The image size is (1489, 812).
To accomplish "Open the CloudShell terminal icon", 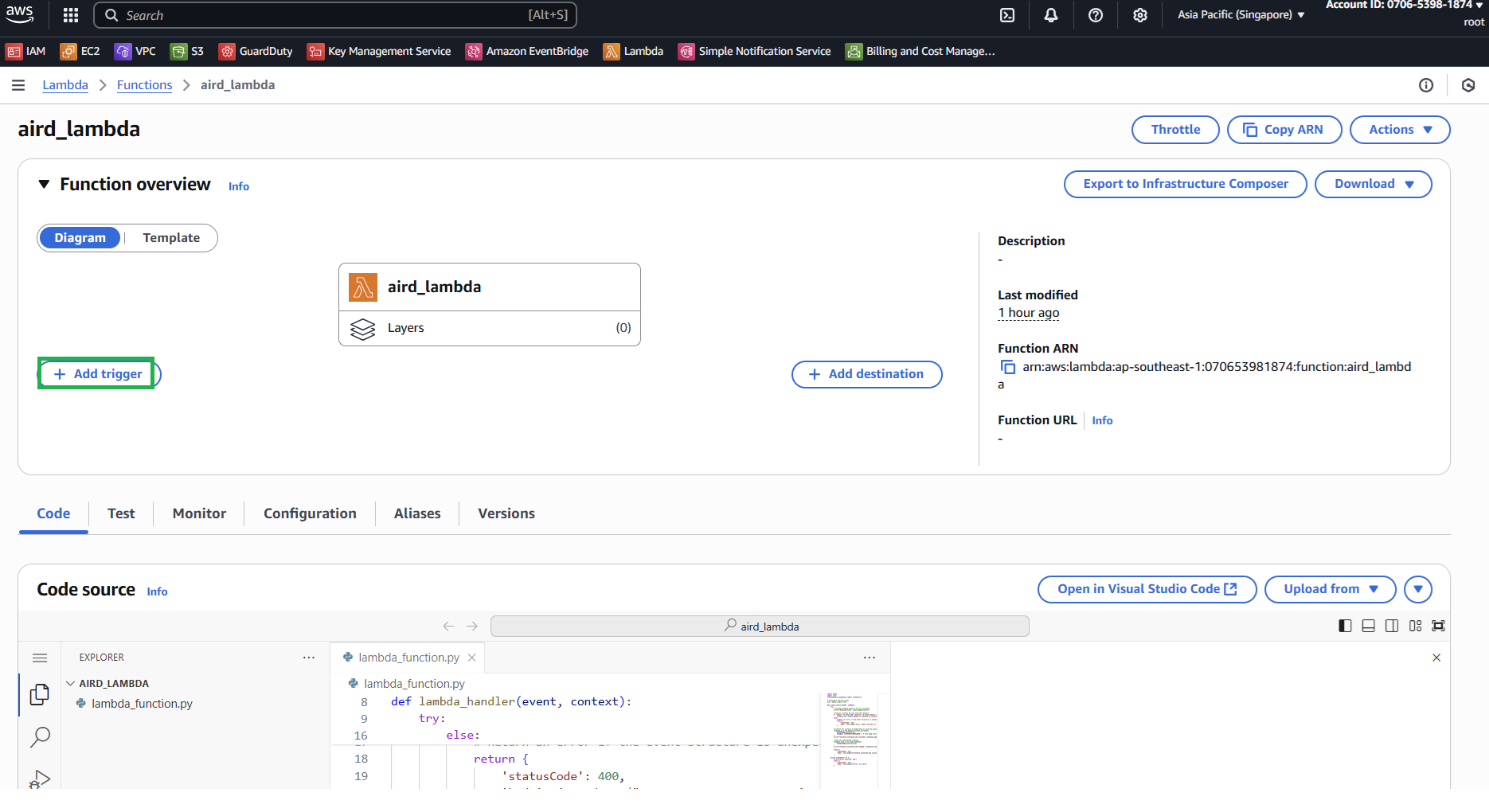I will click(1007, 15).
